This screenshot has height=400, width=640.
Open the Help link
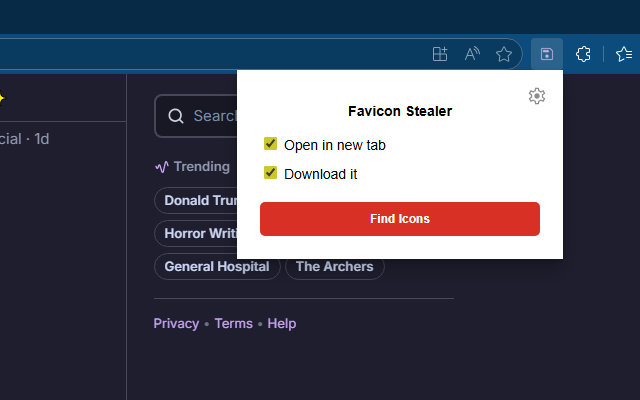click(282, 323)
